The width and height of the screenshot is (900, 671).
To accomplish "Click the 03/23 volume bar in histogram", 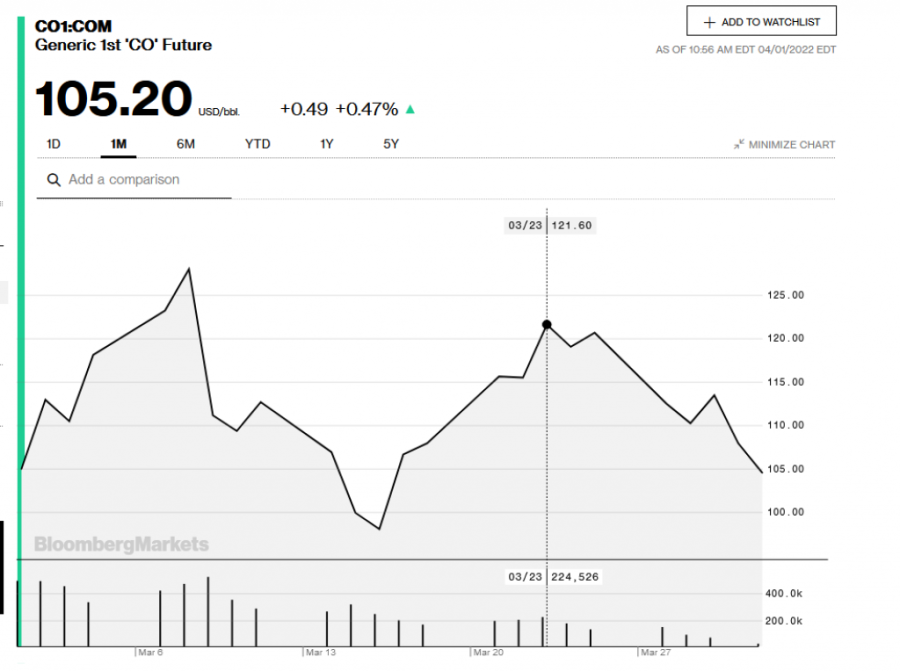I will 542,631.
